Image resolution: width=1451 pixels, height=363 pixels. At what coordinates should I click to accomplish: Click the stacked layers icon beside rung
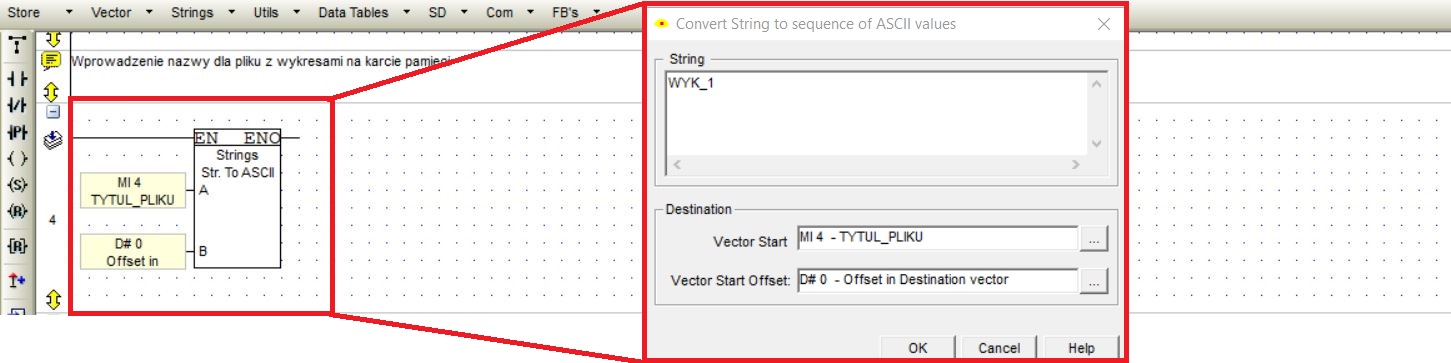(x=53, y=141)
